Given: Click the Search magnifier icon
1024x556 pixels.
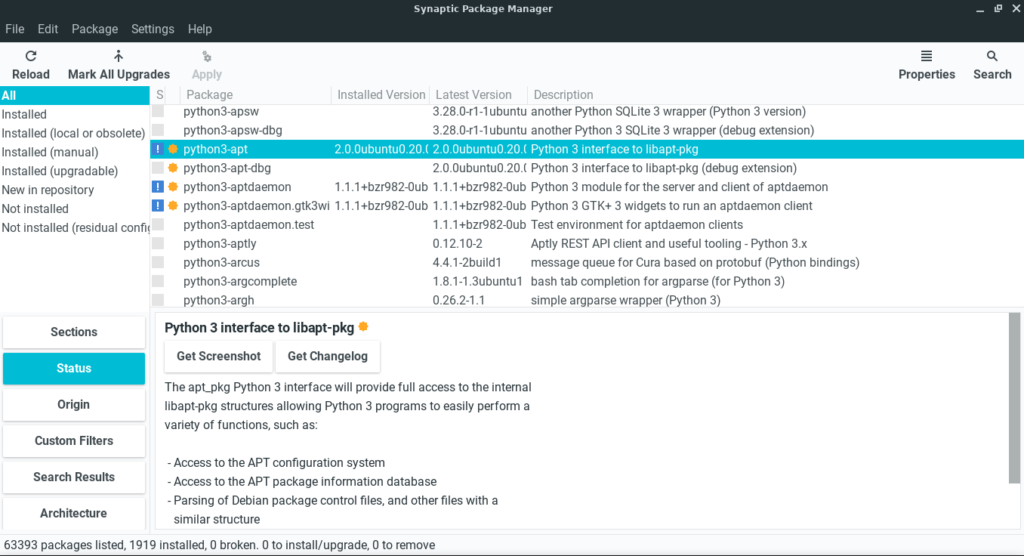Looking at the screenshot, I should [x=992, y=56].
